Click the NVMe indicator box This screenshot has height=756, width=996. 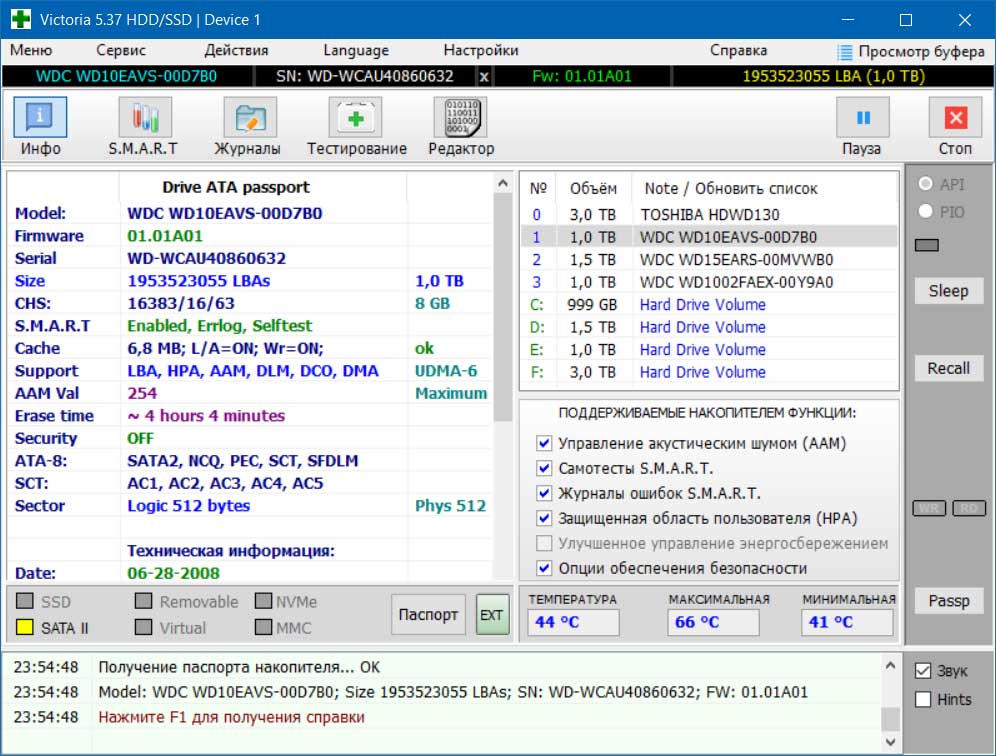point(263,601)
